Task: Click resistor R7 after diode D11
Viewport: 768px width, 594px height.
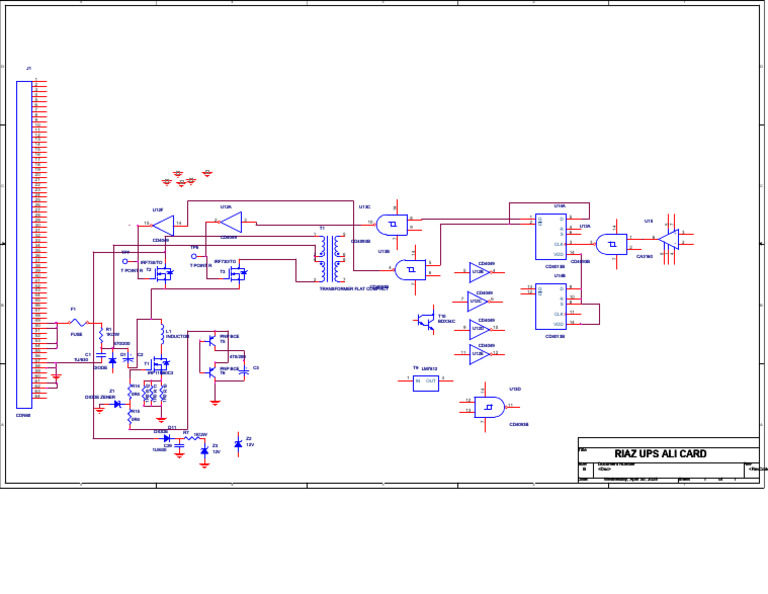Action: pyautogui.click(x=192, y=438)
